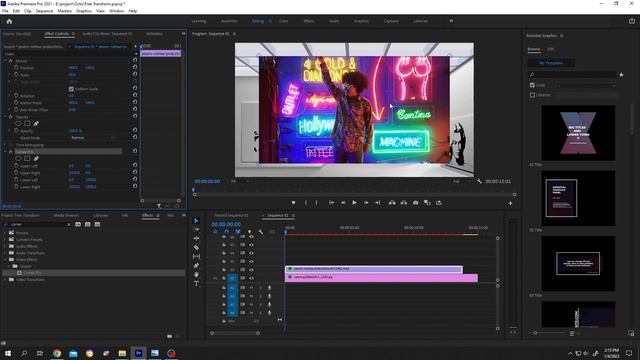Toggle animation stopwatch for Upper Left
This screenshot has width=640, height=360.
point(16,166)
